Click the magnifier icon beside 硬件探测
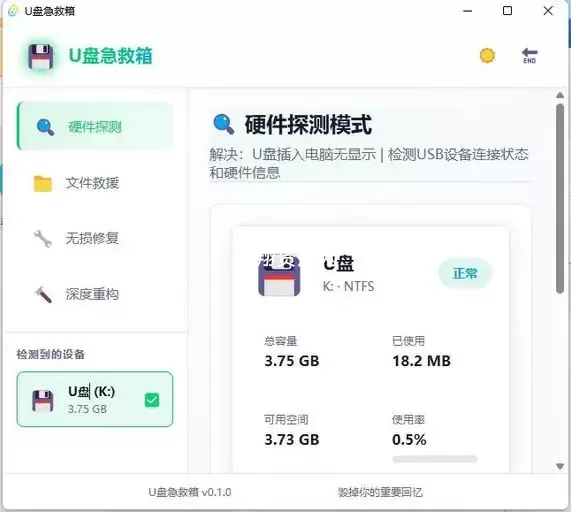The image size is (571, 512). pyautogui.click(x=45, y=127)
